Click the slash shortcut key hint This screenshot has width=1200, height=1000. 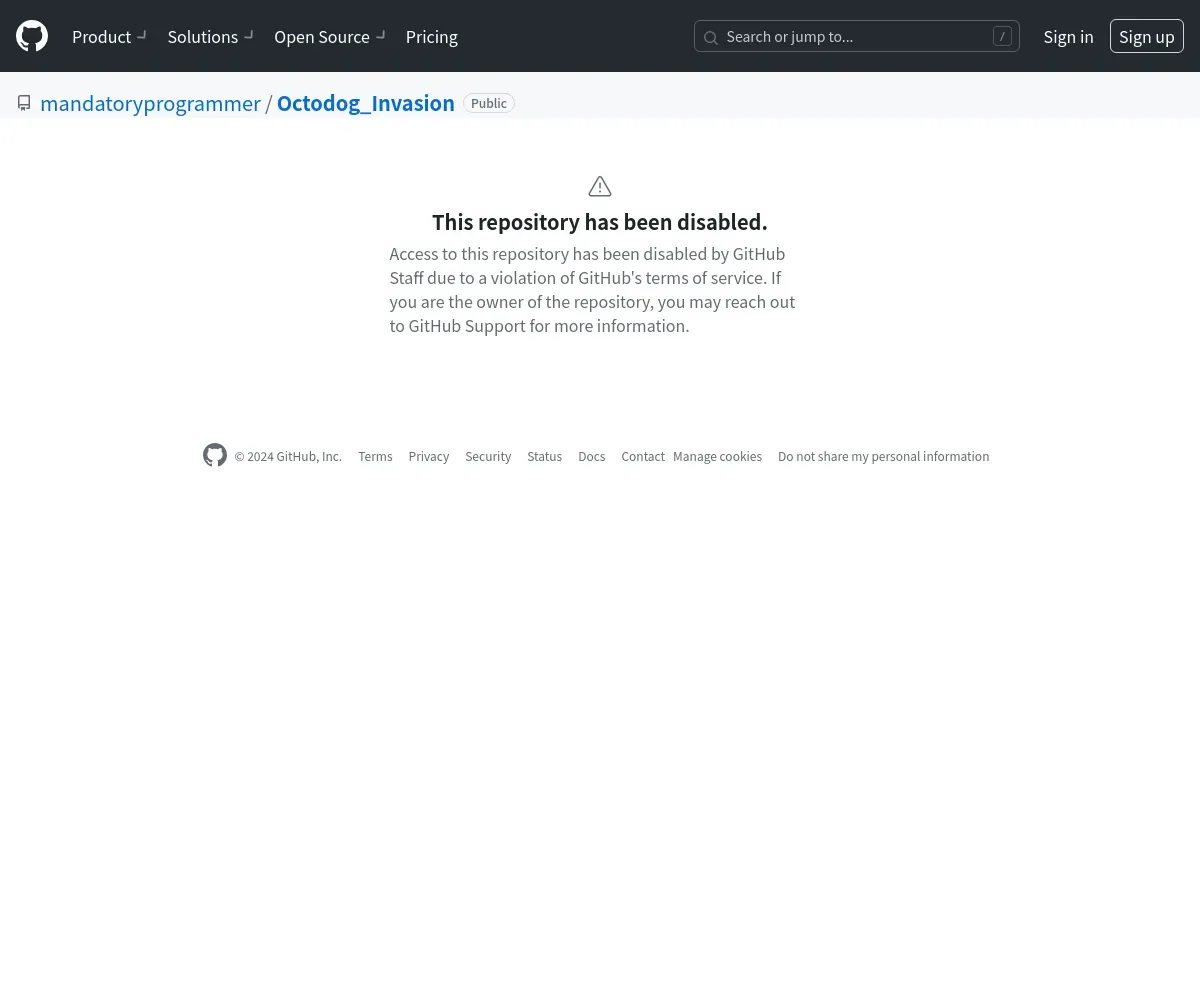point(1002,36)
